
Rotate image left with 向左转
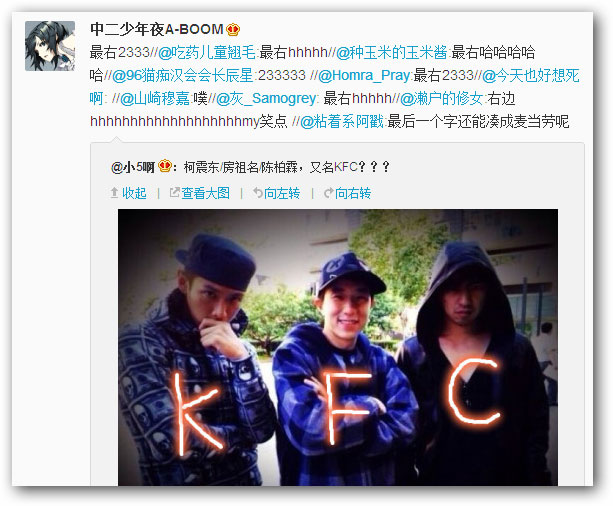282,193
